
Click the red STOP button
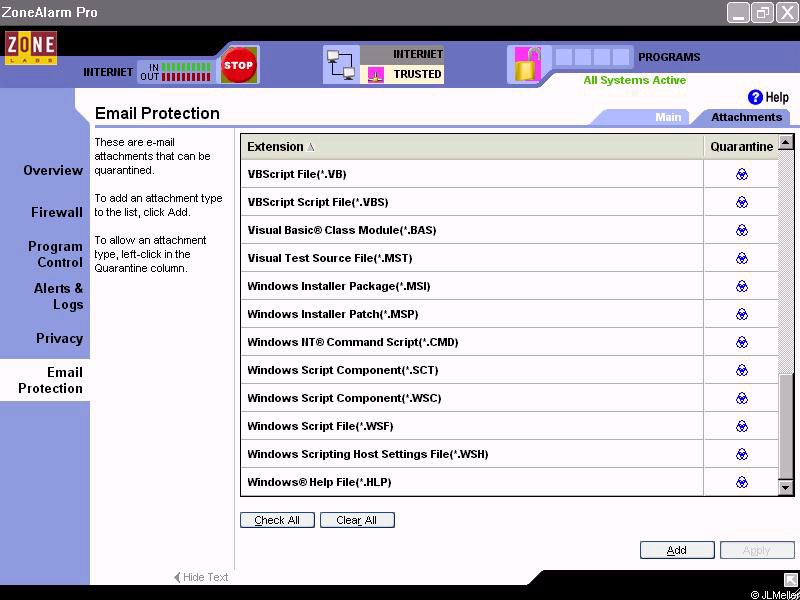click(238, 65)
